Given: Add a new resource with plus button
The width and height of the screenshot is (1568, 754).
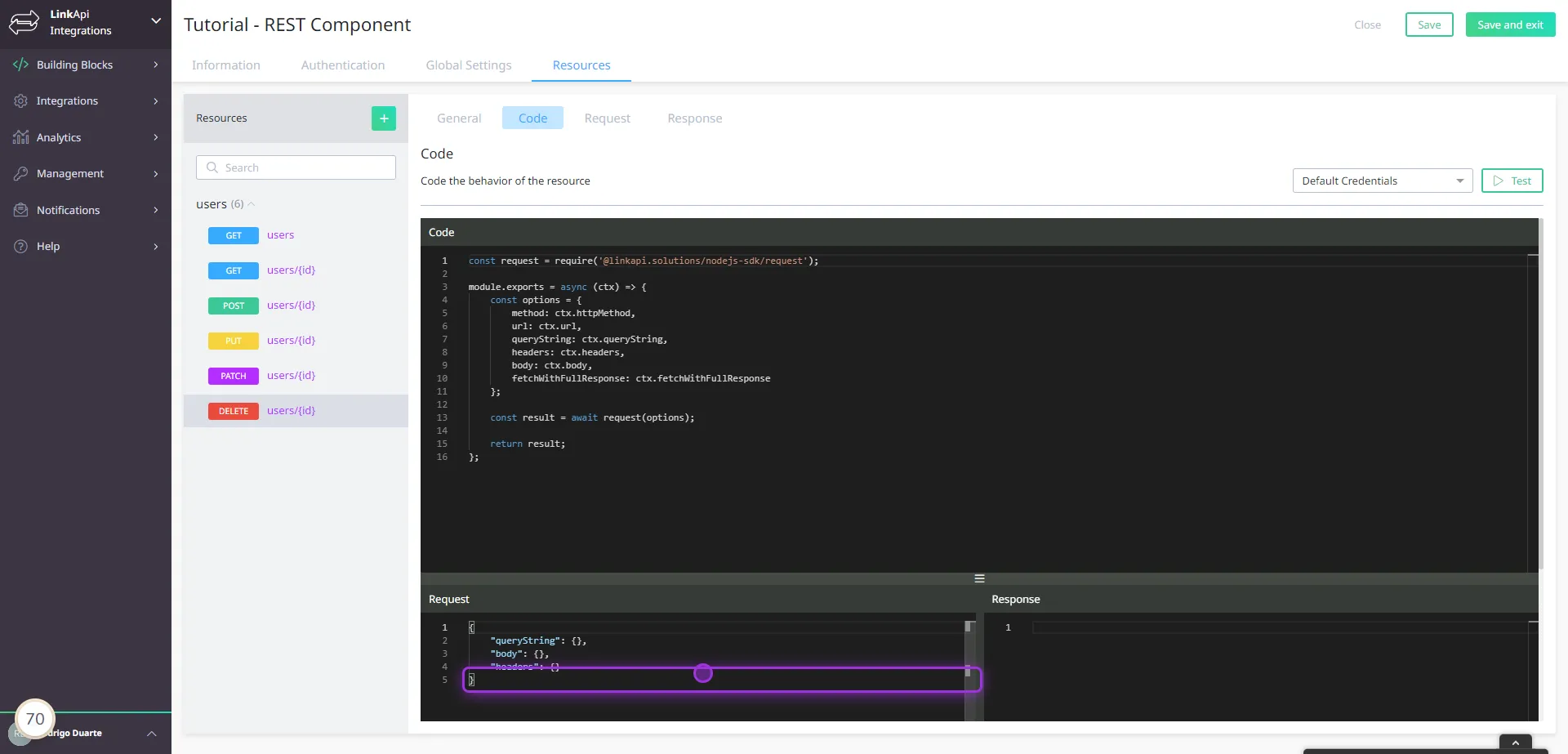Looking at the screenshot, I should coord(384,118).
